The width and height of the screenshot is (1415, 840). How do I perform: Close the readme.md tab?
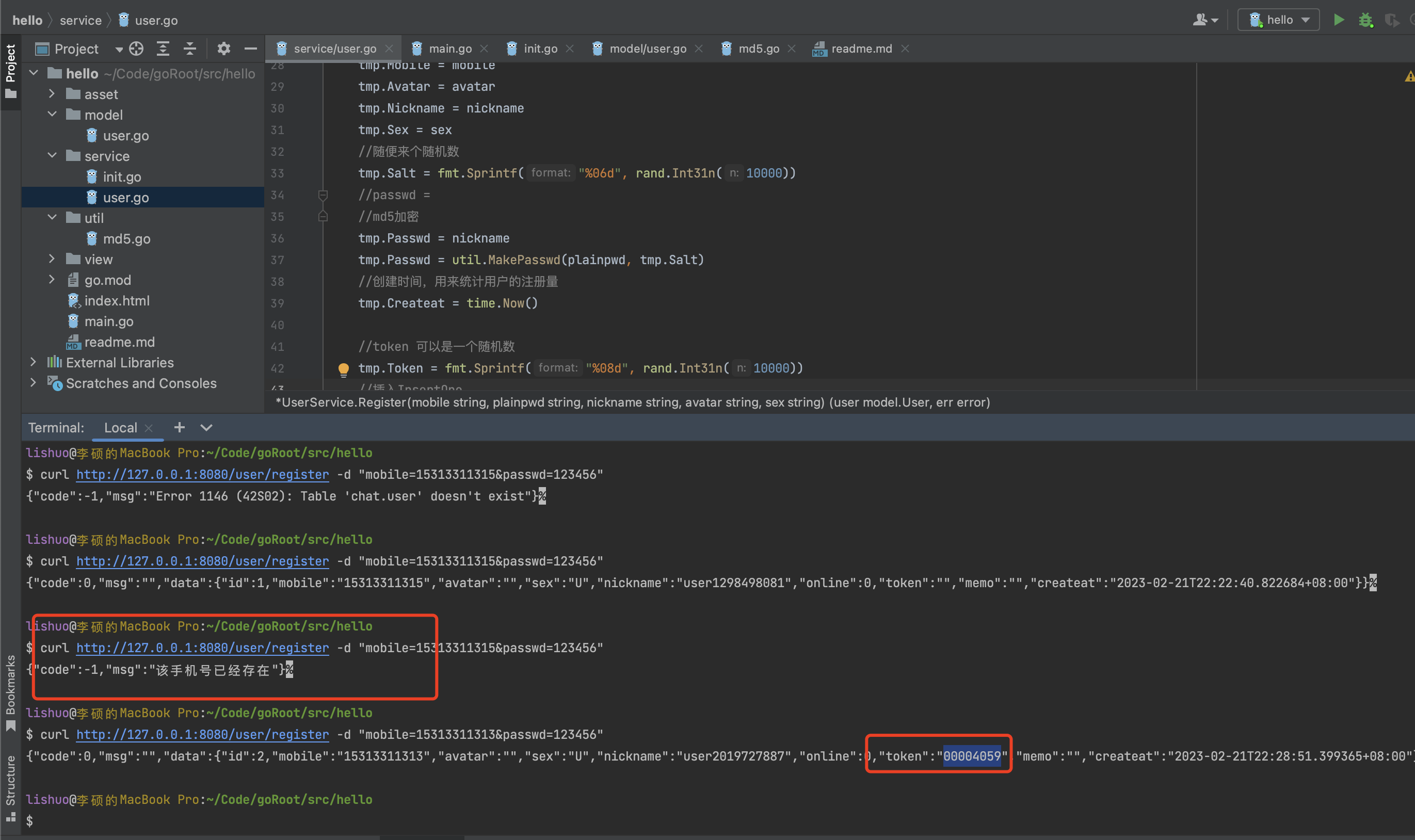[x=905, y=49]
